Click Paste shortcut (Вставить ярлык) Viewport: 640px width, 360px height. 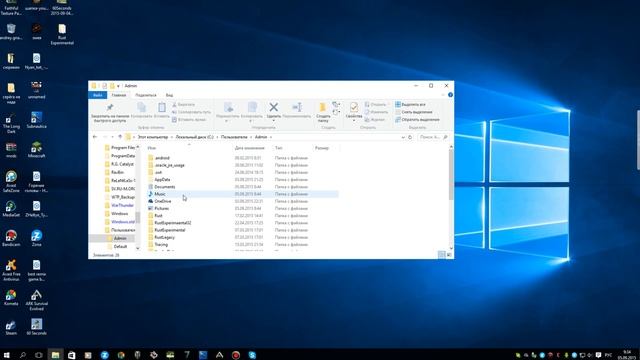tap(189, 120)
